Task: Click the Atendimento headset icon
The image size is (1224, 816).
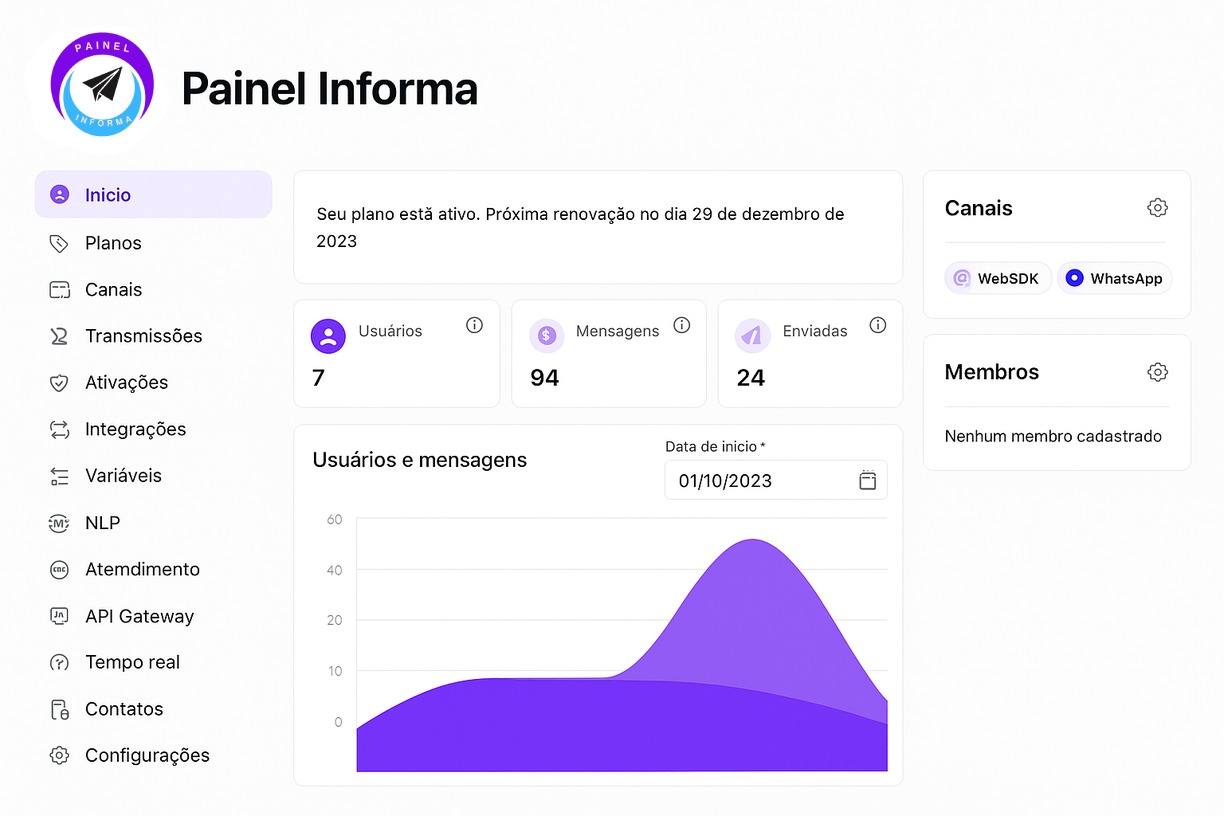Action: (x=59, y=569)
